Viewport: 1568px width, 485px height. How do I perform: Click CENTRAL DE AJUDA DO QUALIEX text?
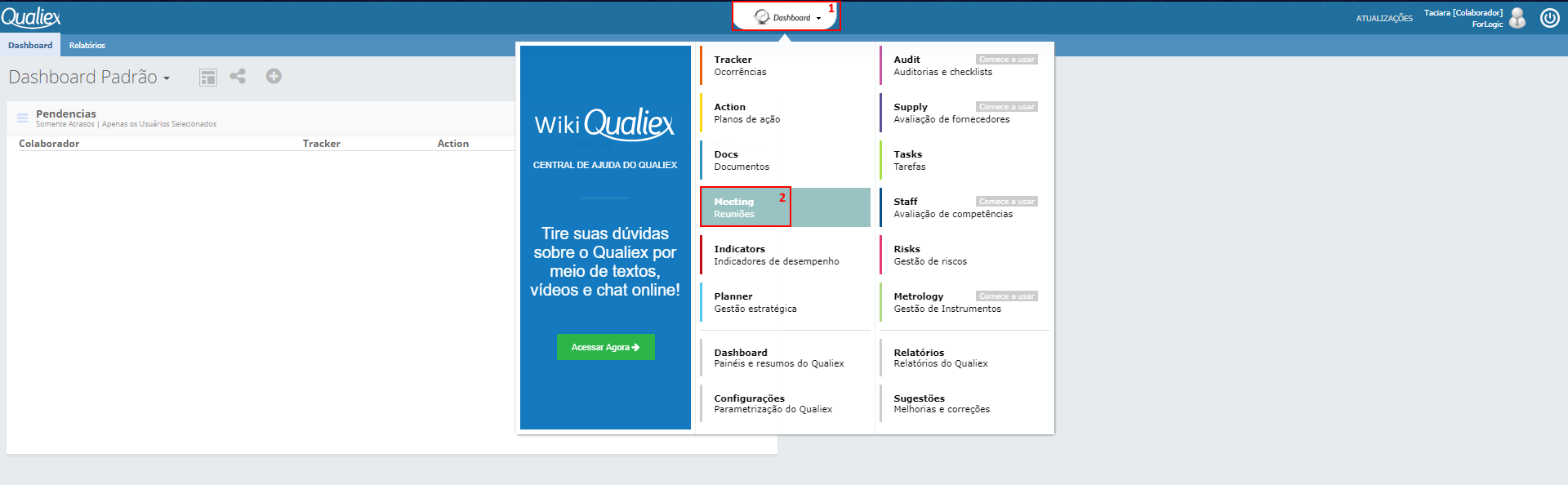point(605,165)
